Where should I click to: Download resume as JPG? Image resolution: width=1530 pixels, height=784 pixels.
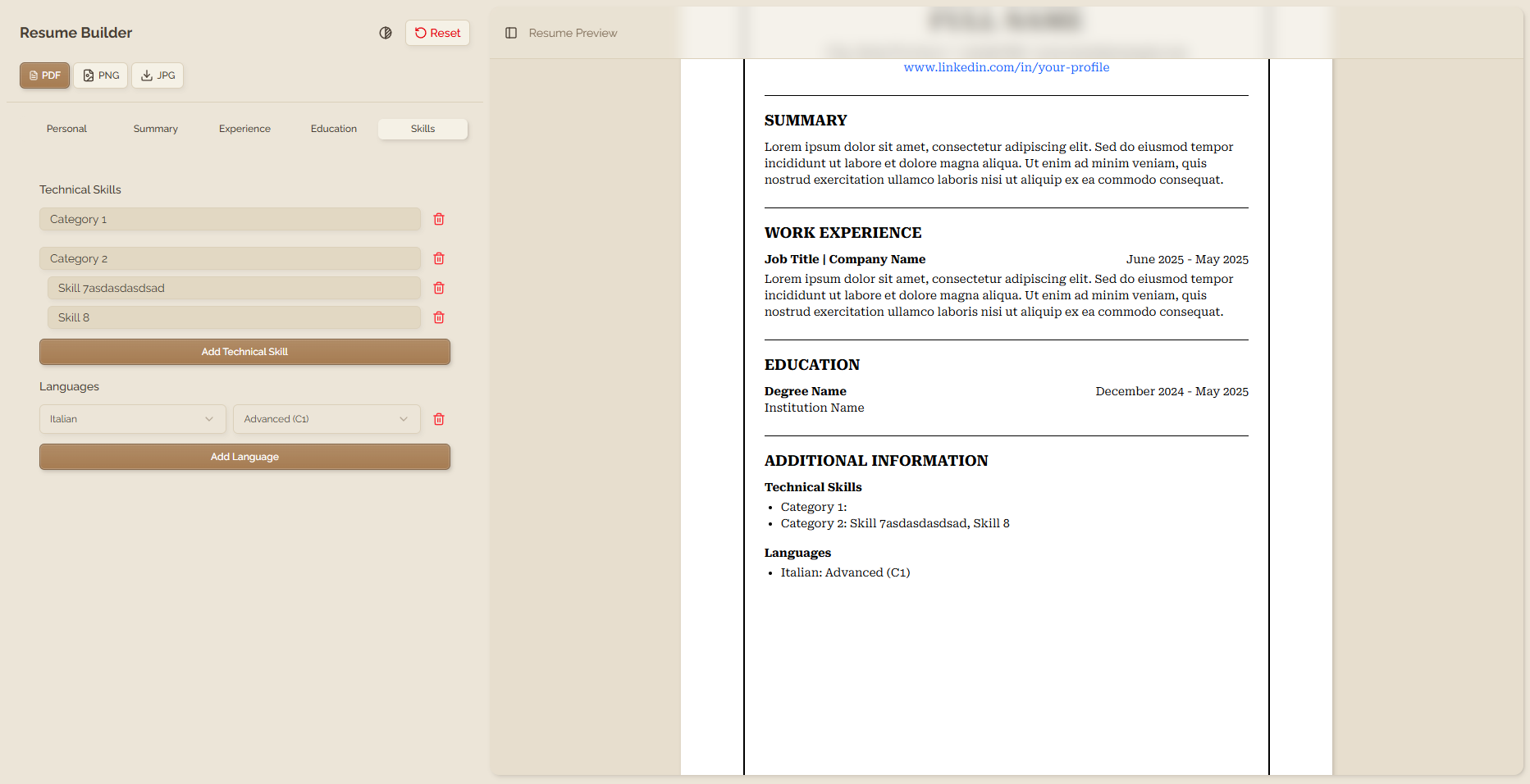[158, 75]
